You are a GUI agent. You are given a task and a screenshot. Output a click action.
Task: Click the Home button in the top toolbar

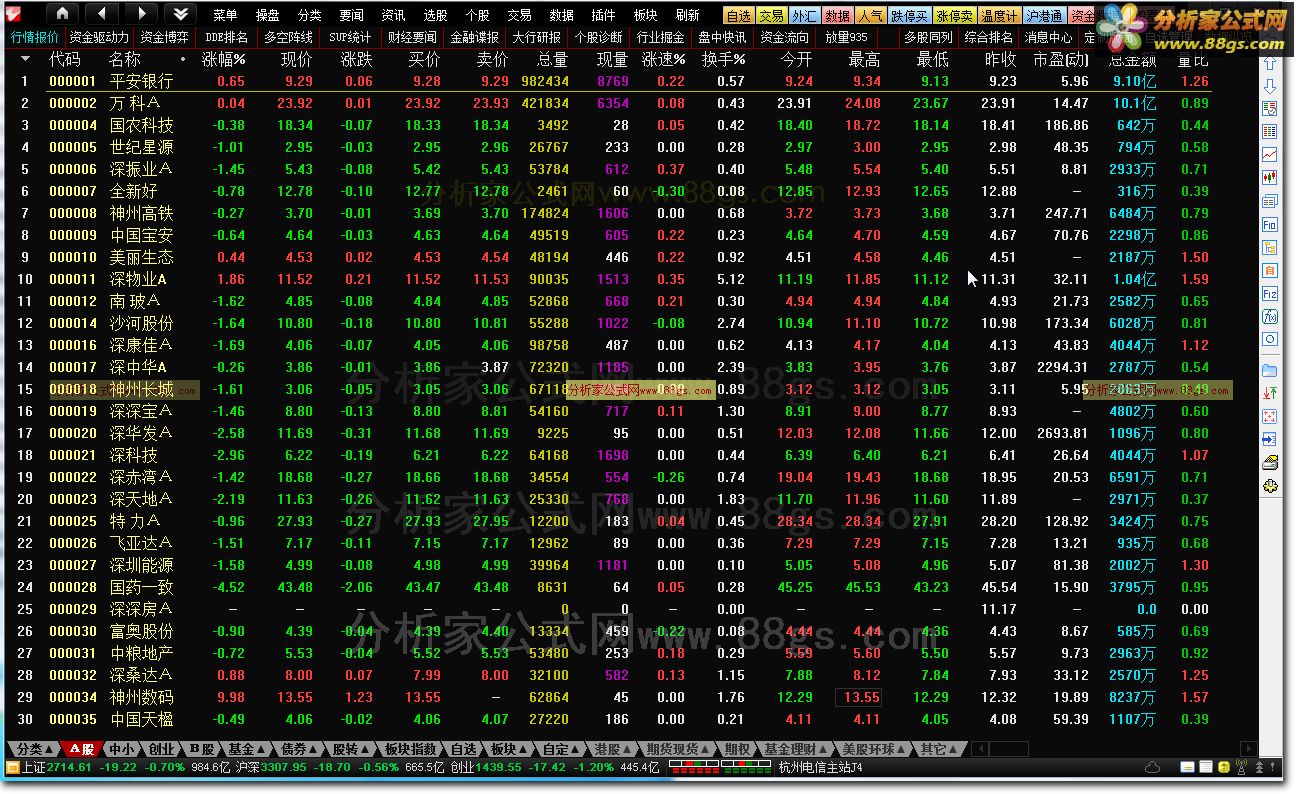point(63,14)
